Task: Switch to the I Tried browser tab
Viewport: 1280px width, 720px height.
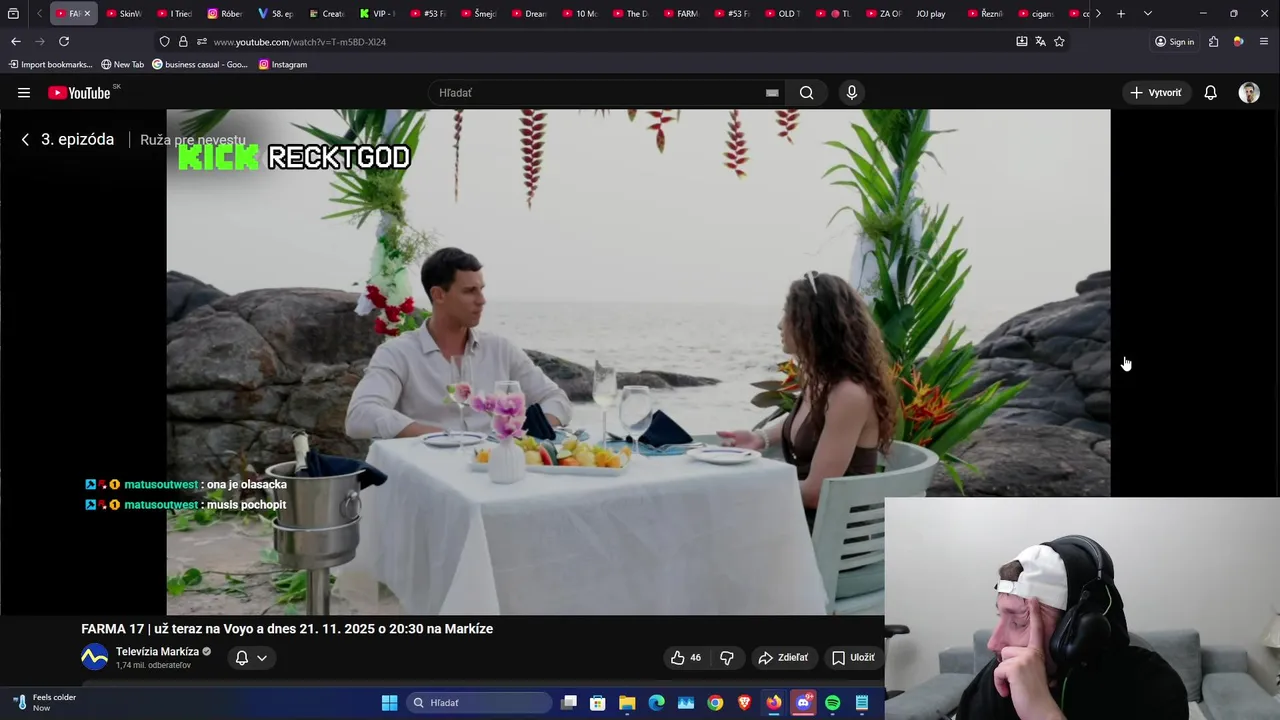Action: pos(174,14)
